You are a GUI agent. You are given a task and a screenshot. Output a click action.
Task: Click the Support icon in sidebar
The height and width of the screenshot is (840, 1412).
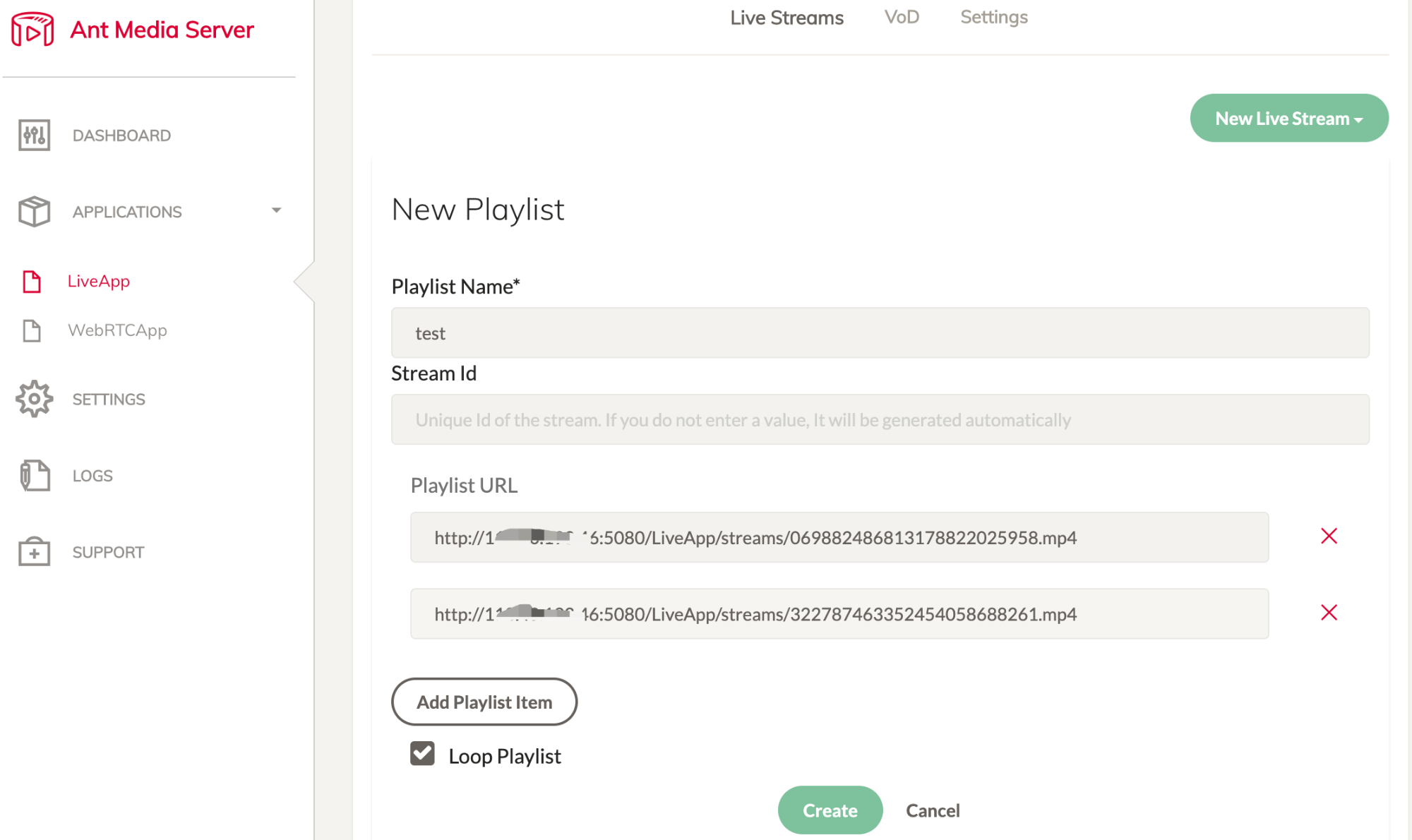point(34,552)
